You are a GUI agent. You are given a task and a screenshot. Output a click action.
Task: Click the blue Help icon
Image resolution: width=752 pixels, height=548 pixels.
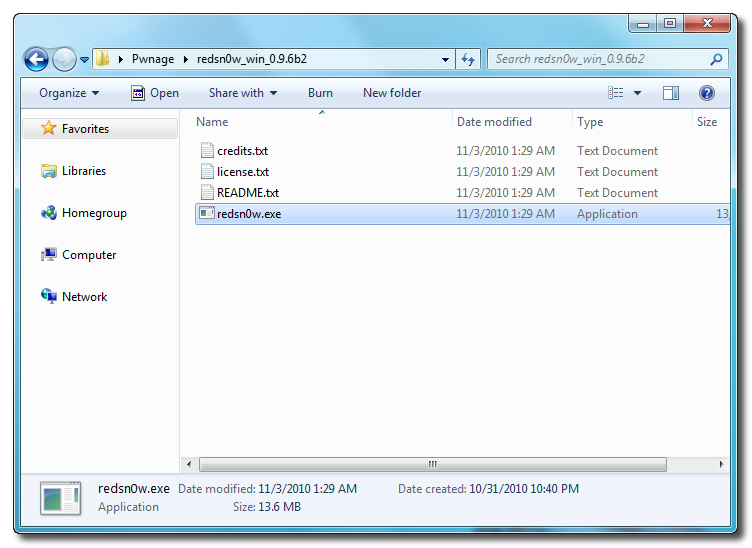(706, 93)
